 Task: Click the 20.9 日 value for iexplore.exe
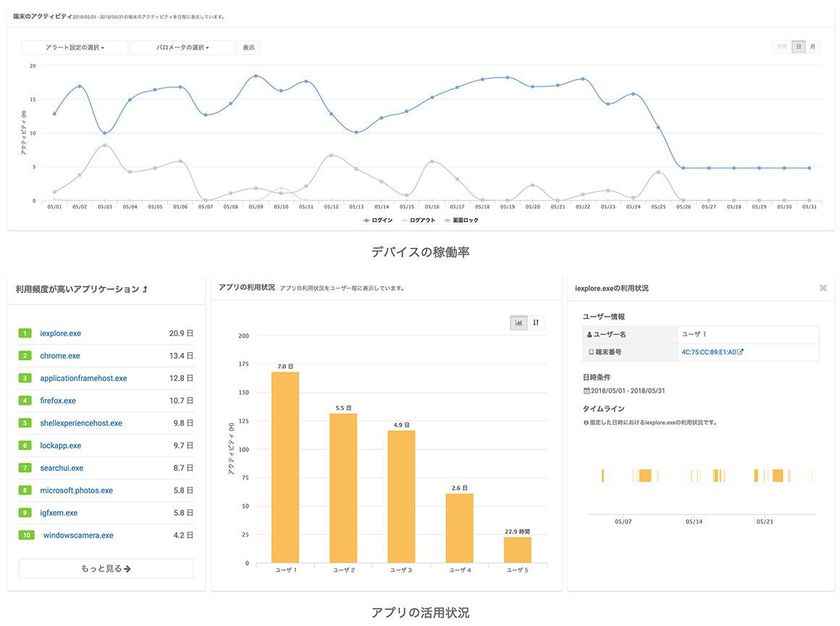pyautogui.click(x=181, y=333)
